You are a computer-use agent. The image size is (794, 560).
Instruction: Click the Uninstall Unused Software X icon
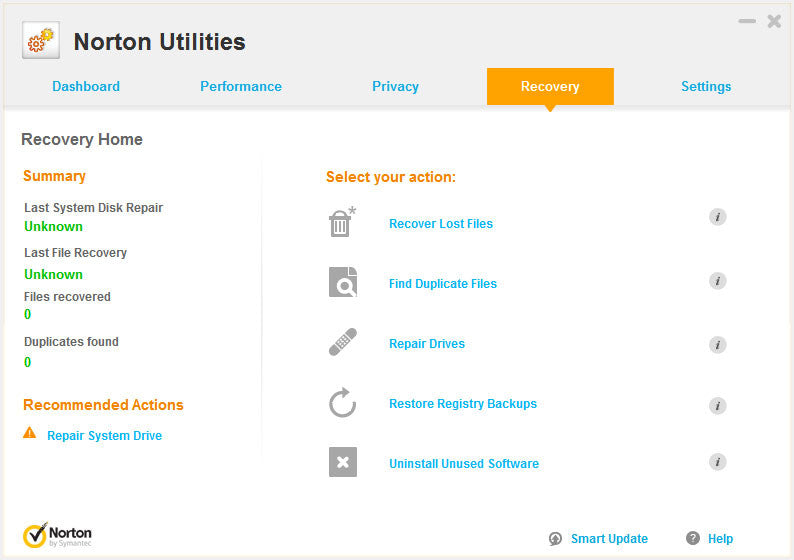pos(342,462)
